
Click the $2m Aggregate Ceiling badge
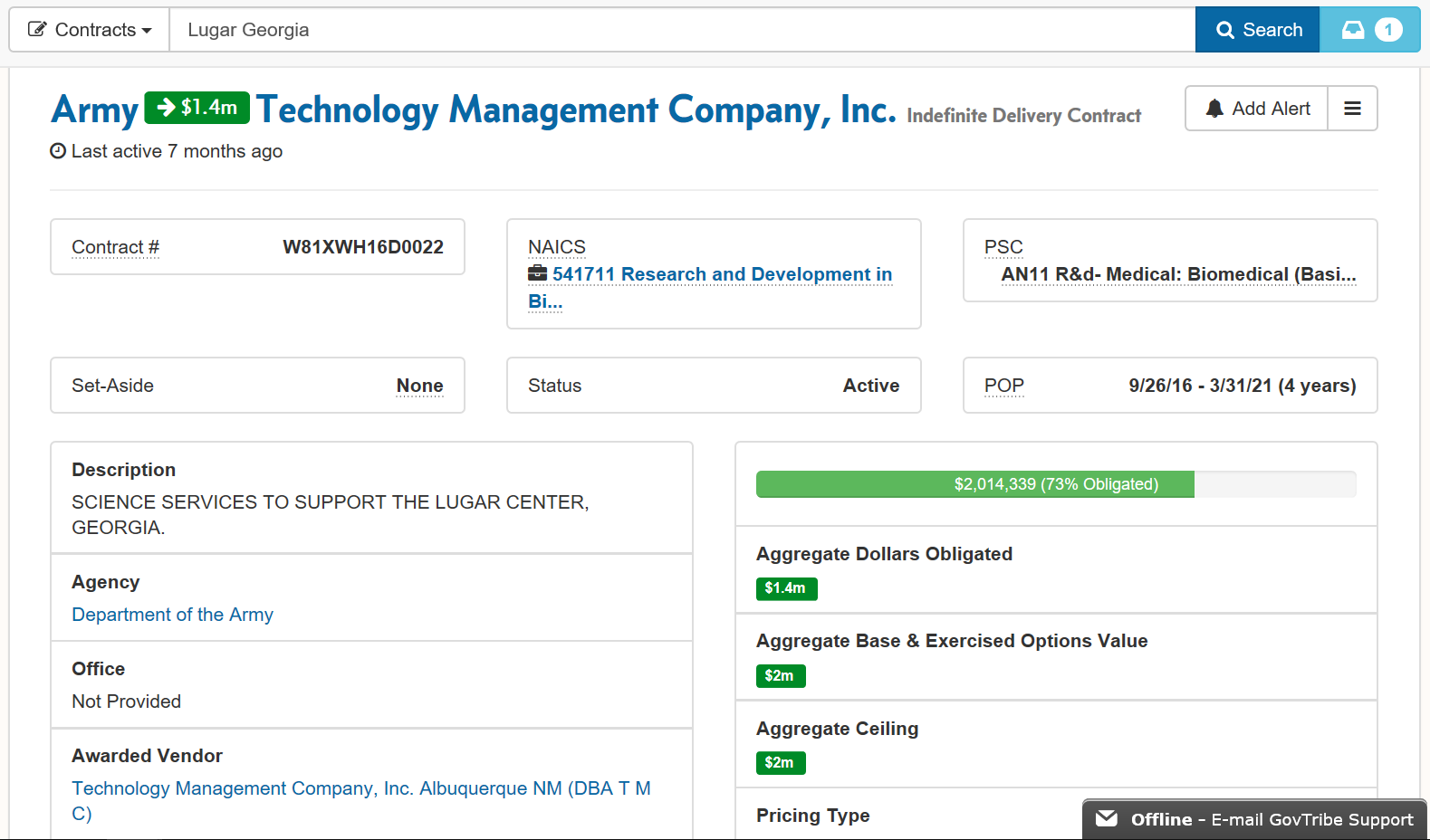tap(780, 763)
